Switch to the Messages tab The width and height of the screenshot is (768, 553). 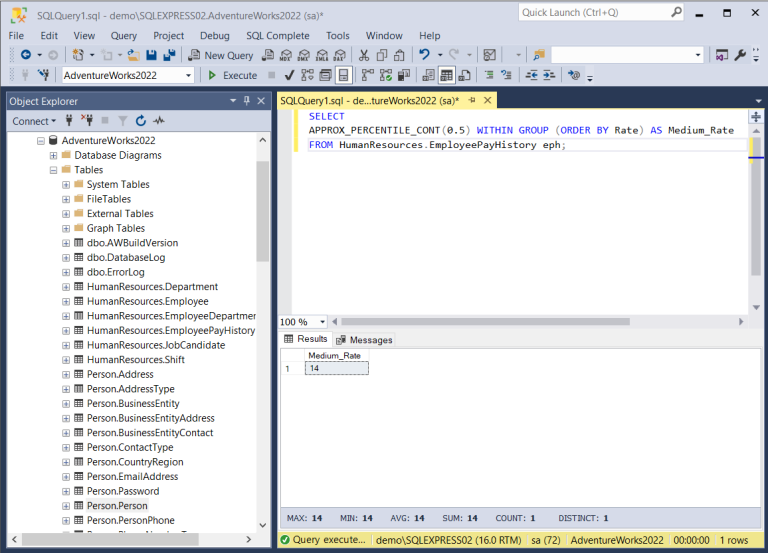point(364,340)
